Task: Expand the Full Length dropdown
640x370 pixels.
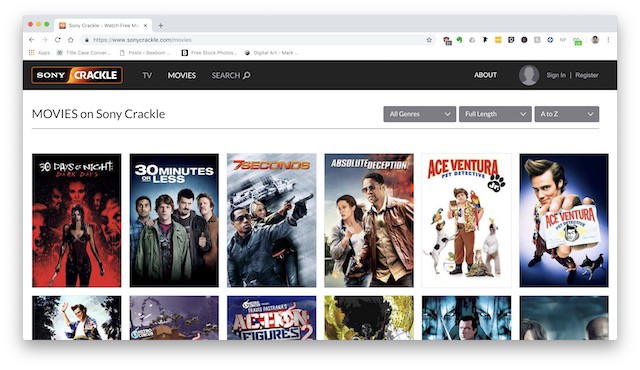Action: [495, 114]
